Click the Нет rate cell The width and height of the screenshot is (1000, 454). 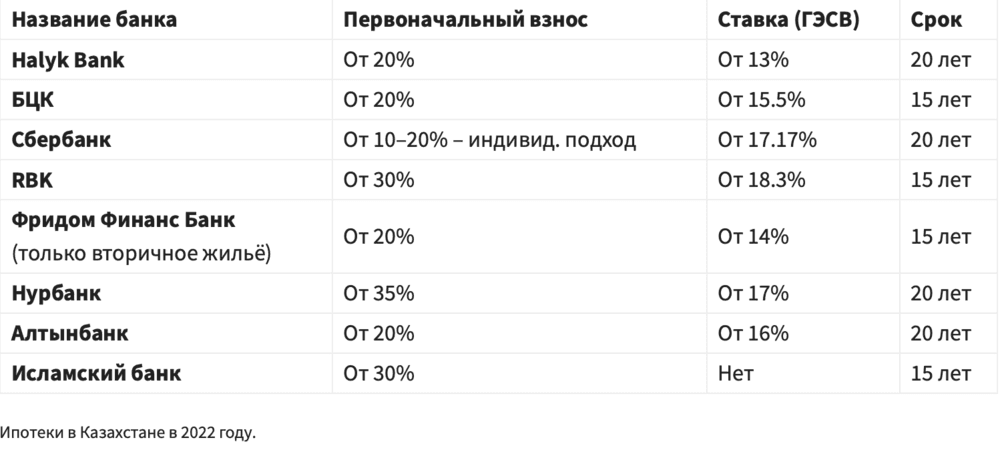pos(735,373)
